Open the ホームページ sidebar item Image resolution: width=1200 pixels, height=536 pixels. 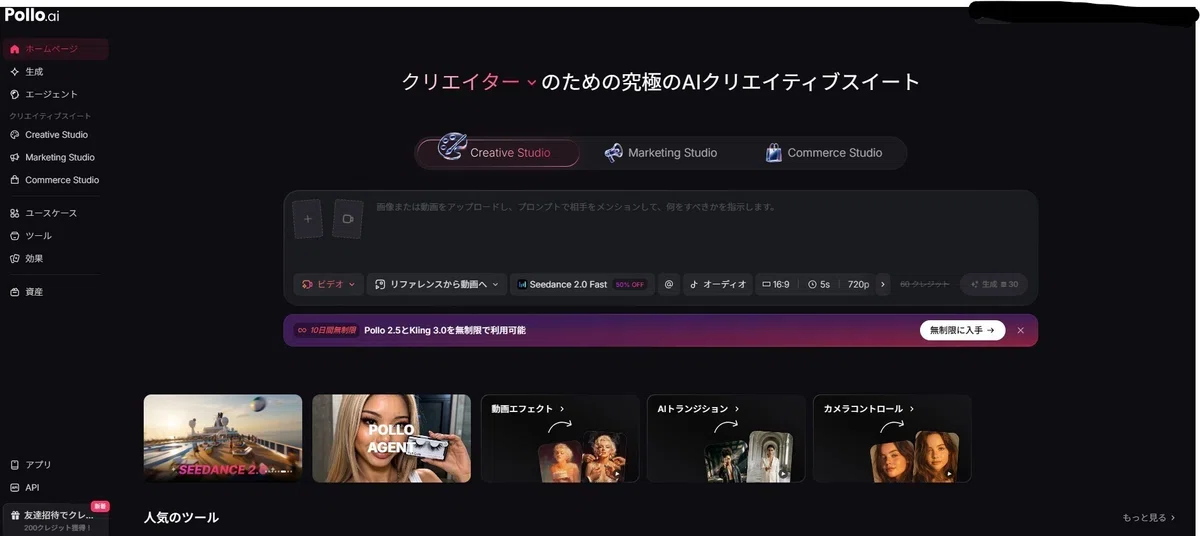[55, 49]
